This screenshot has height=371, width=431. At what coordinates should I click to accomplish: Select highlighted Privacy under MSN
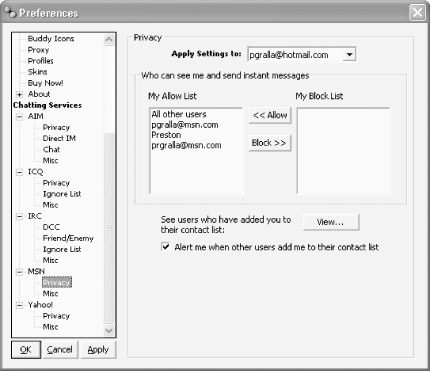(x=57, y=283)
